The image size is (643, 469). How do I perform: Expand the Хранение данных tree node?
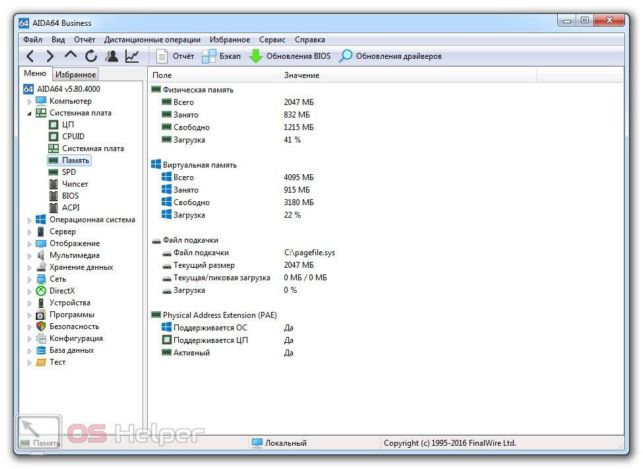[x=29, y=268]
